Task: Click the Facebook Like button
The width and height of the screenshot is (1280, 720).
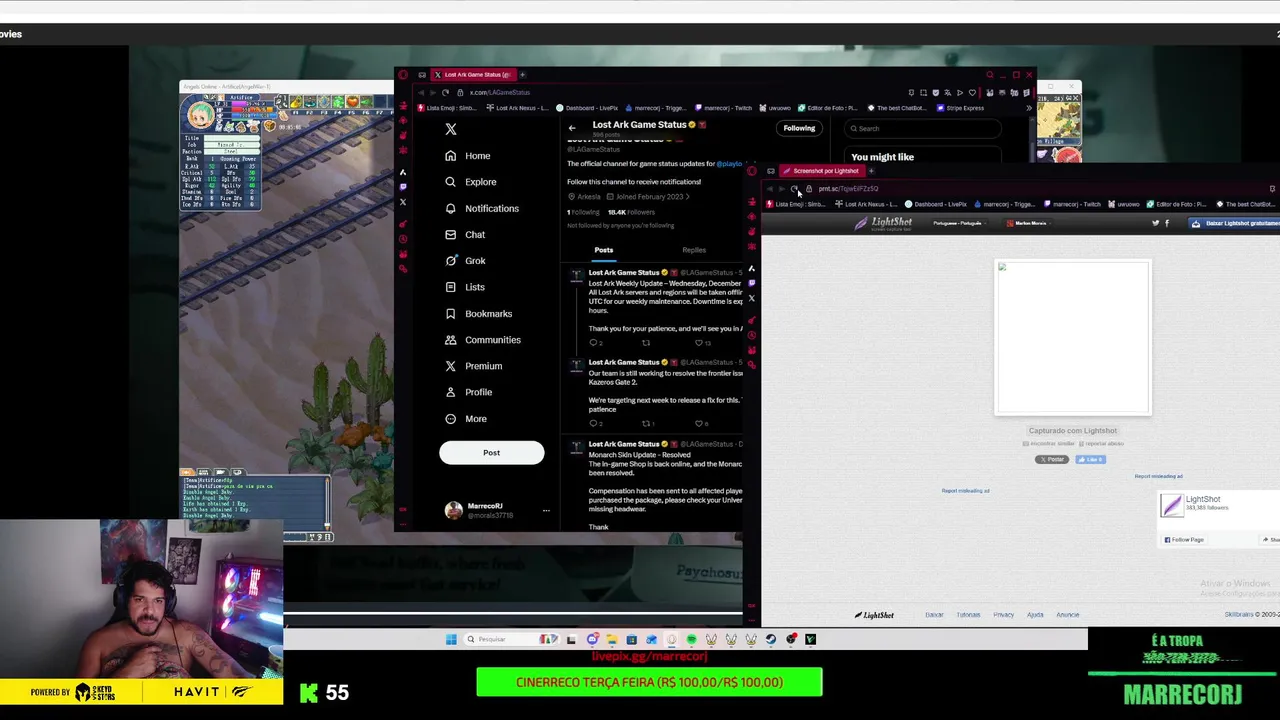Action: (1090, 459)
